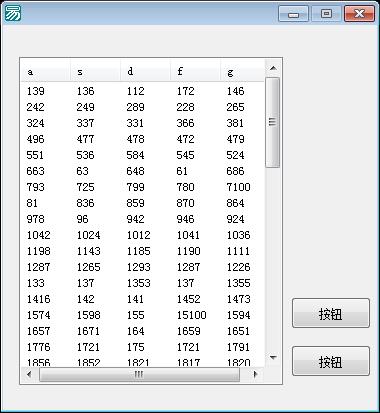Screen dimensions: 380x413
Task: Select the row starting with 1776
Action: coord(143,347)
